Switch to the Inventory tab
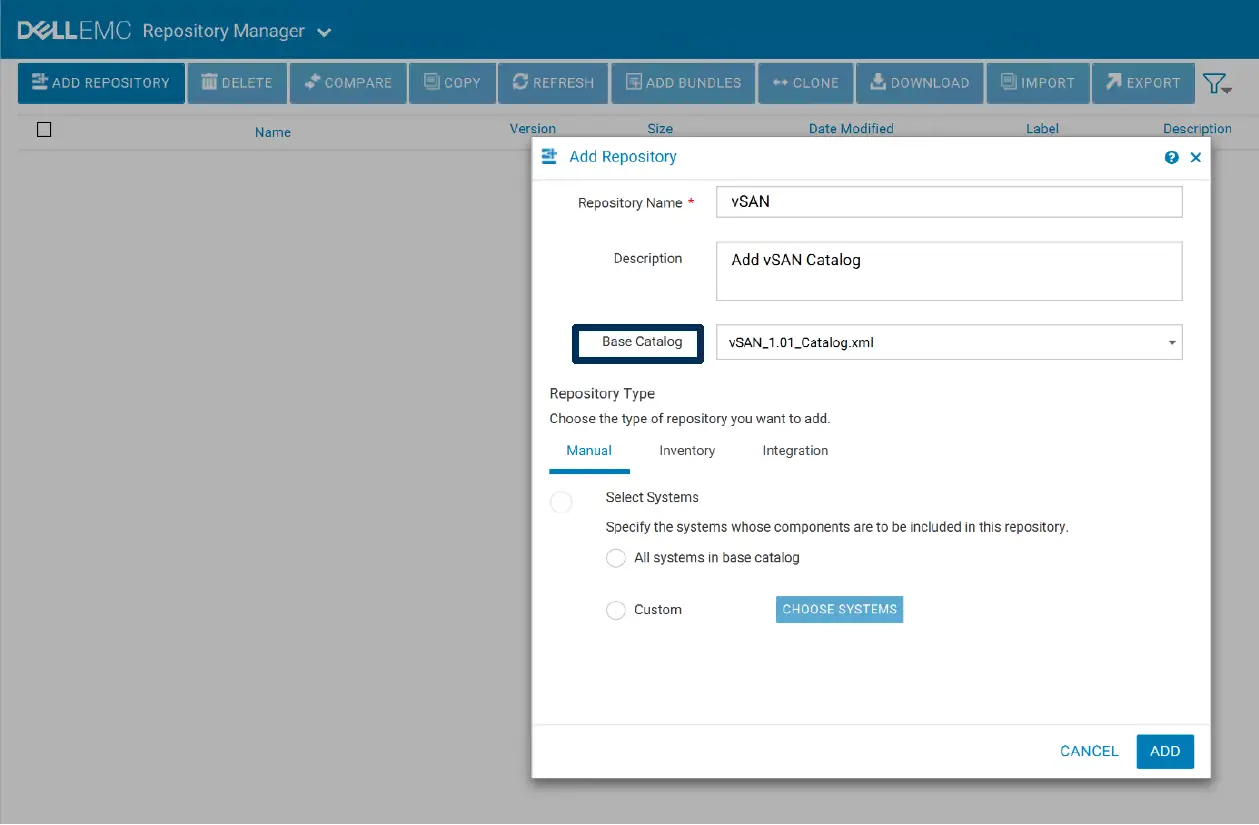The height and width of the screenshot is (825, 1259). point(687,451)
